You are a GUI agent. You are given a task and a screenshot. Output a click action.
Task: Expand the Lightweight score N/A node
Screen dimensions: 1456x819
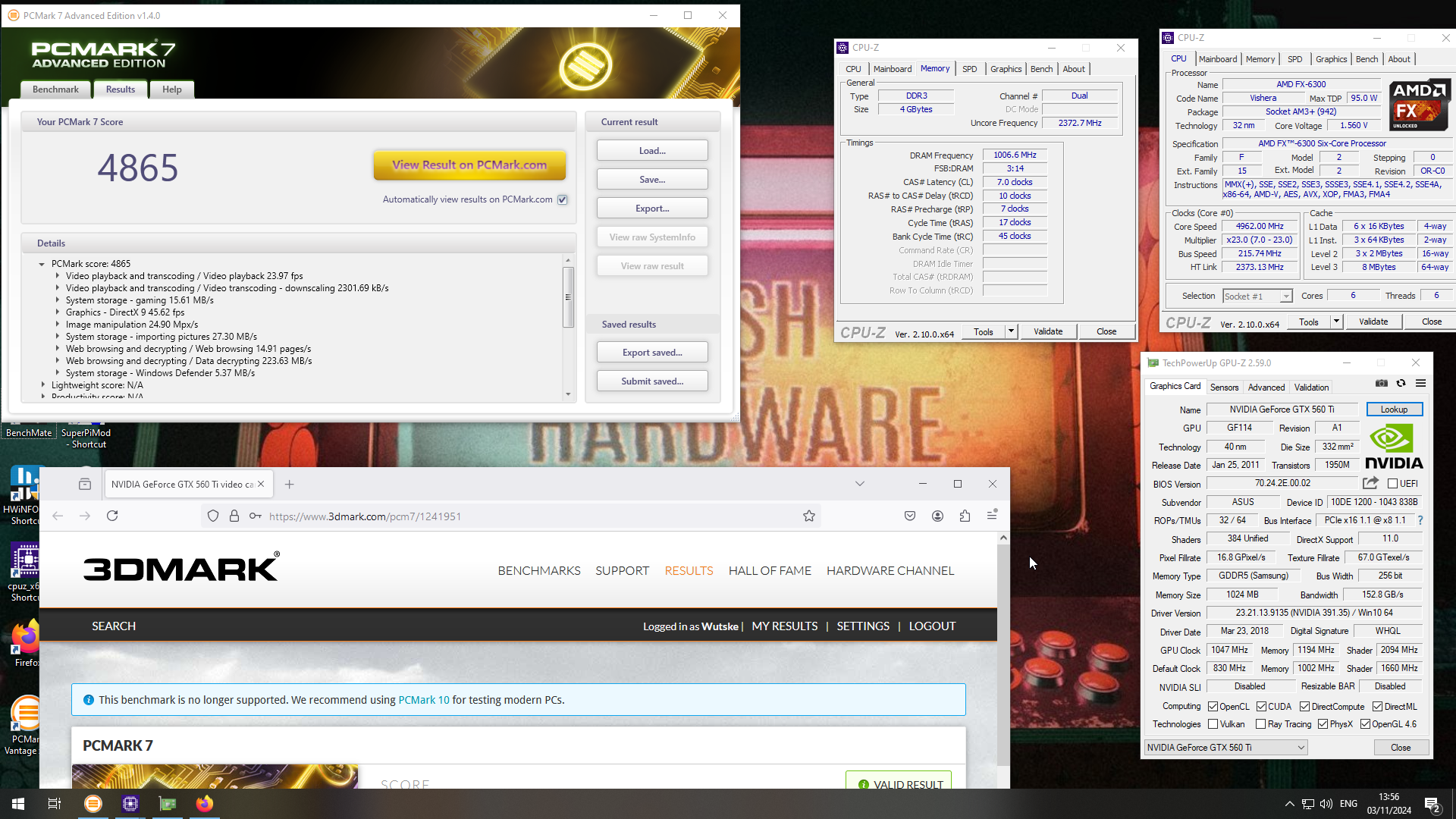click(x=42, y=385)
